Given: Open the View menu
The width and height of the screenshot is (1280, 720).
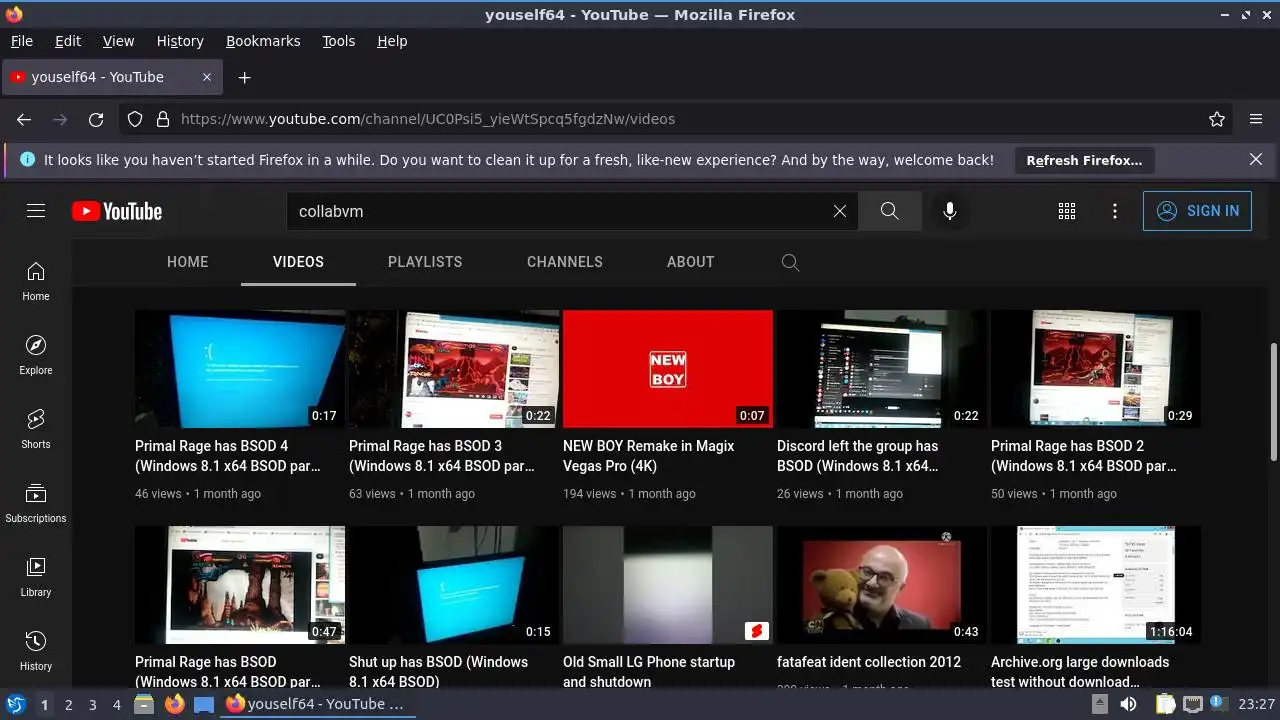Looking at the screenshot, I should click(118, 41).
